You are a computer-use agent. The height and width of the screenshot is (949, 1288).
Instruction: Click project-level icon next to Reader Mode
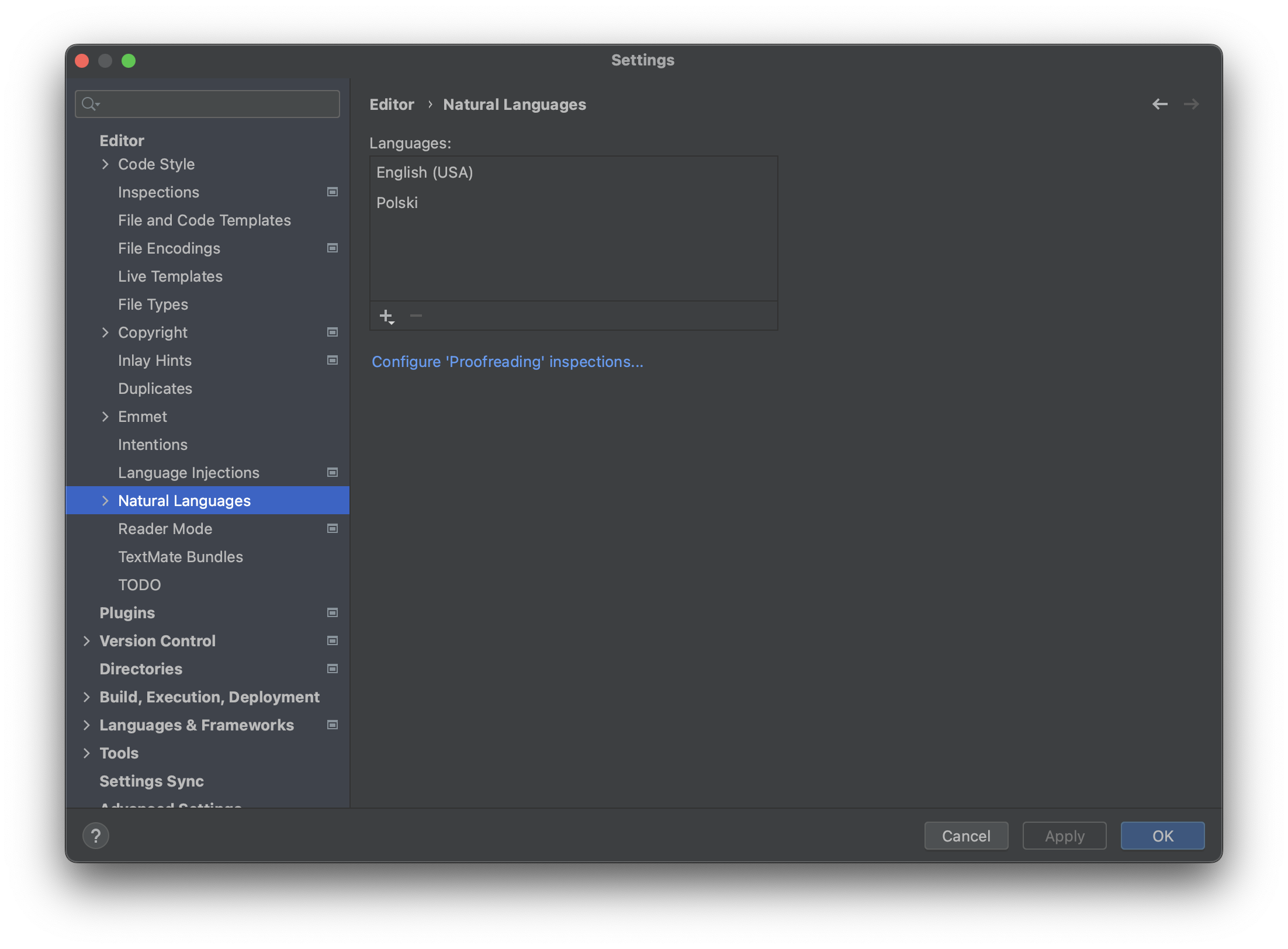[333, 529]
